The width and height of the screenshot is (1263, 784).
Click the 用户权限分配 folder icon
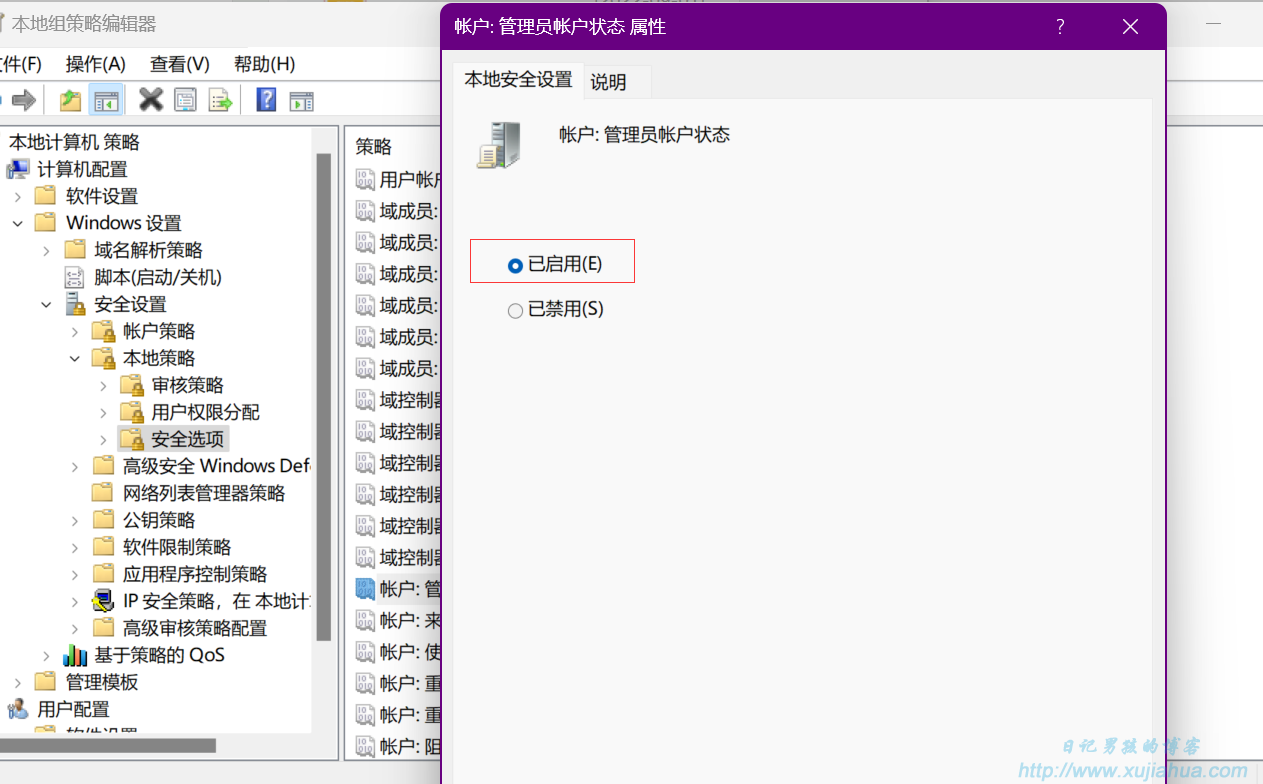point(132,412)
